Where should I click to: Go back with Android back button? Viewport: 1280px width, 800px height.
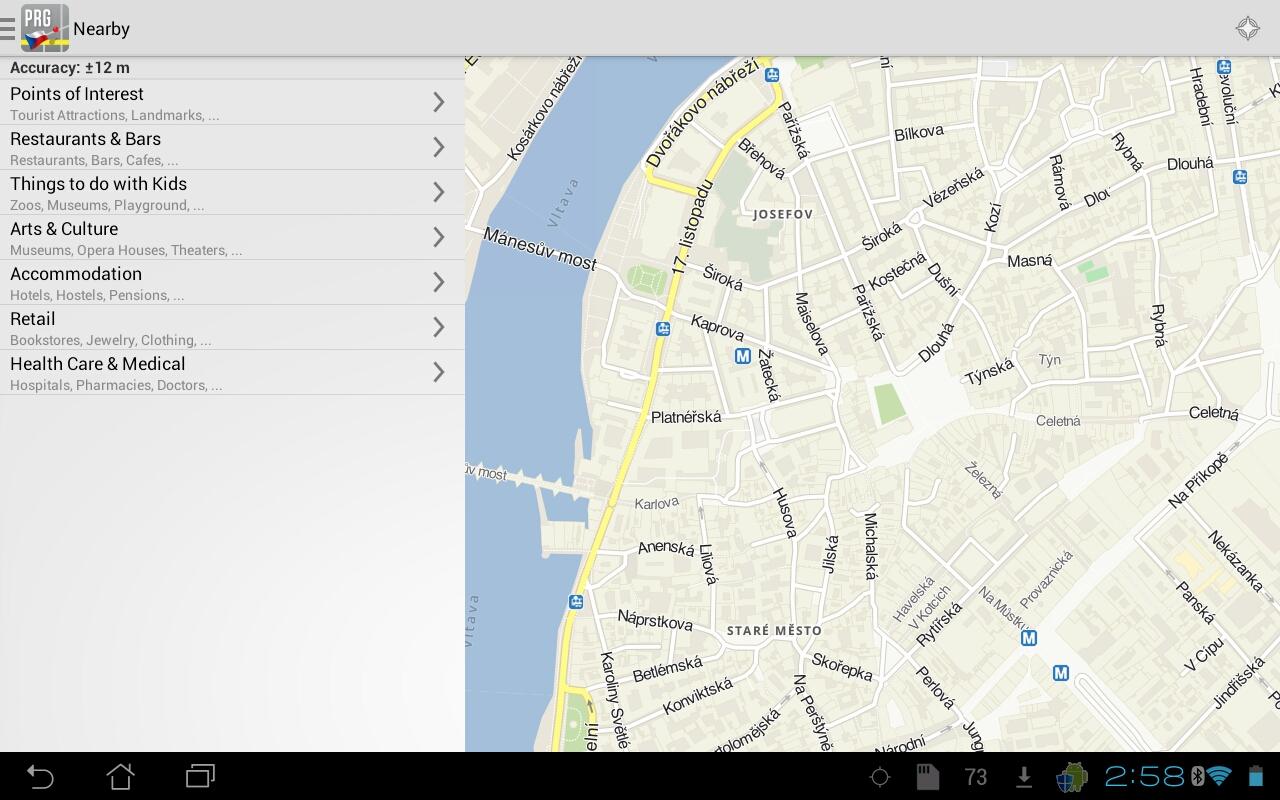click(40, 776)
